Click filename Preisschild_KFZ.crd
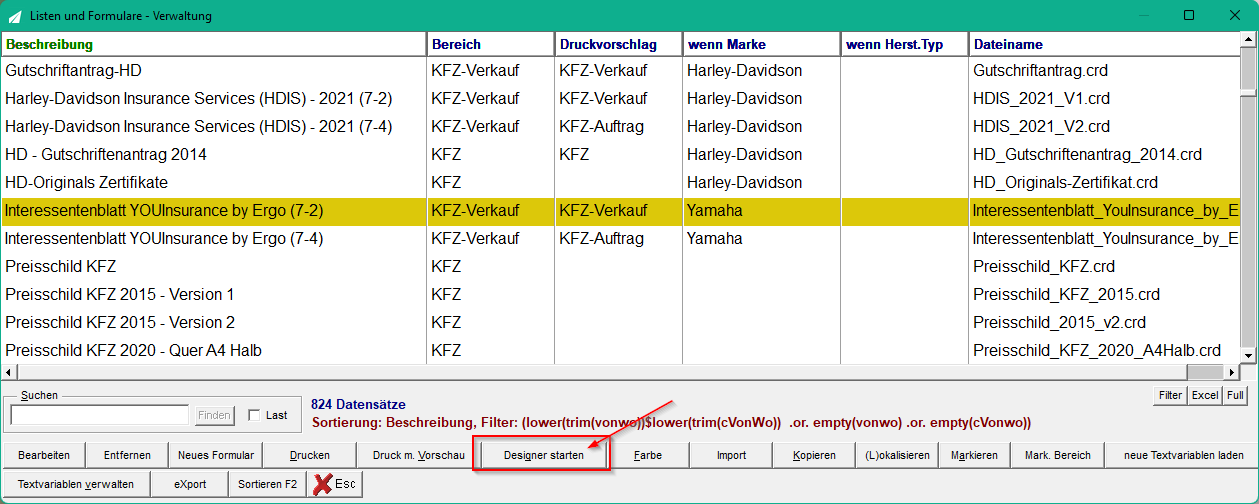This screenshot has height=504, width=1259. [1043, 267]
